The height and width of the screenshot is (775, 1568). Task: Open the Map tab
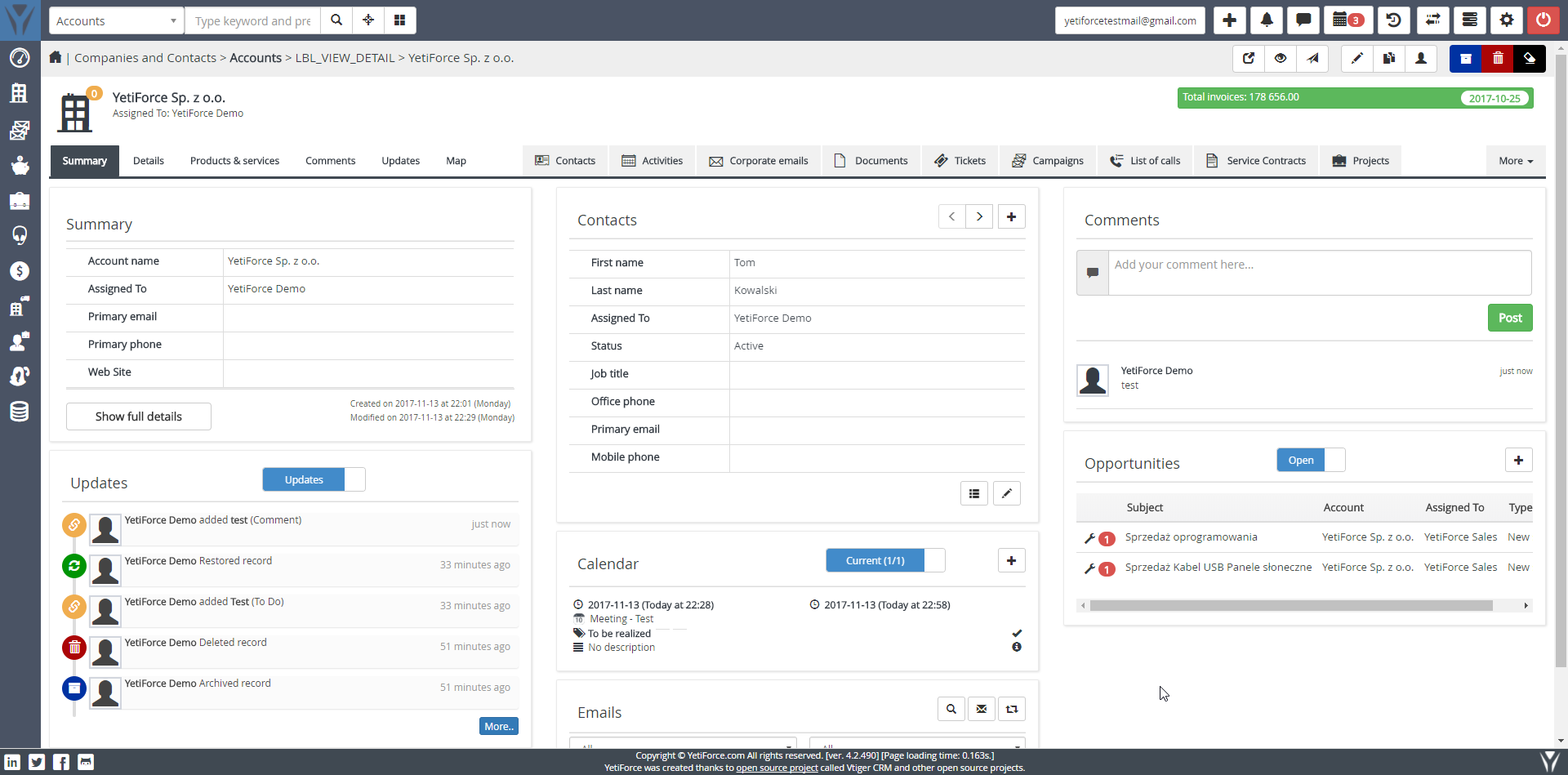tap(456, 161)
